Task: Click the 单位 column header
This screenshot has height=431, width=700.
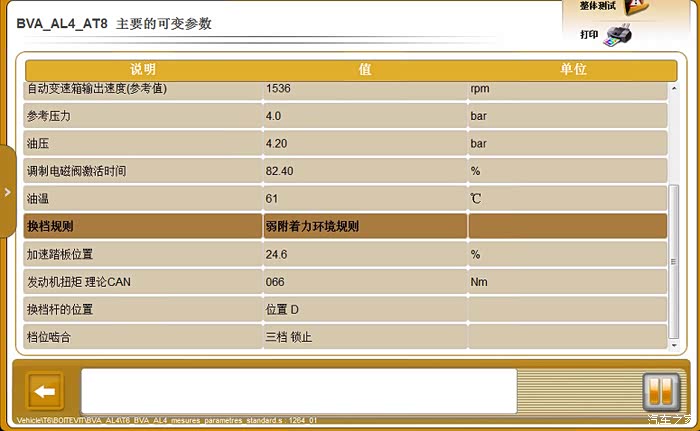Action: 572,70
